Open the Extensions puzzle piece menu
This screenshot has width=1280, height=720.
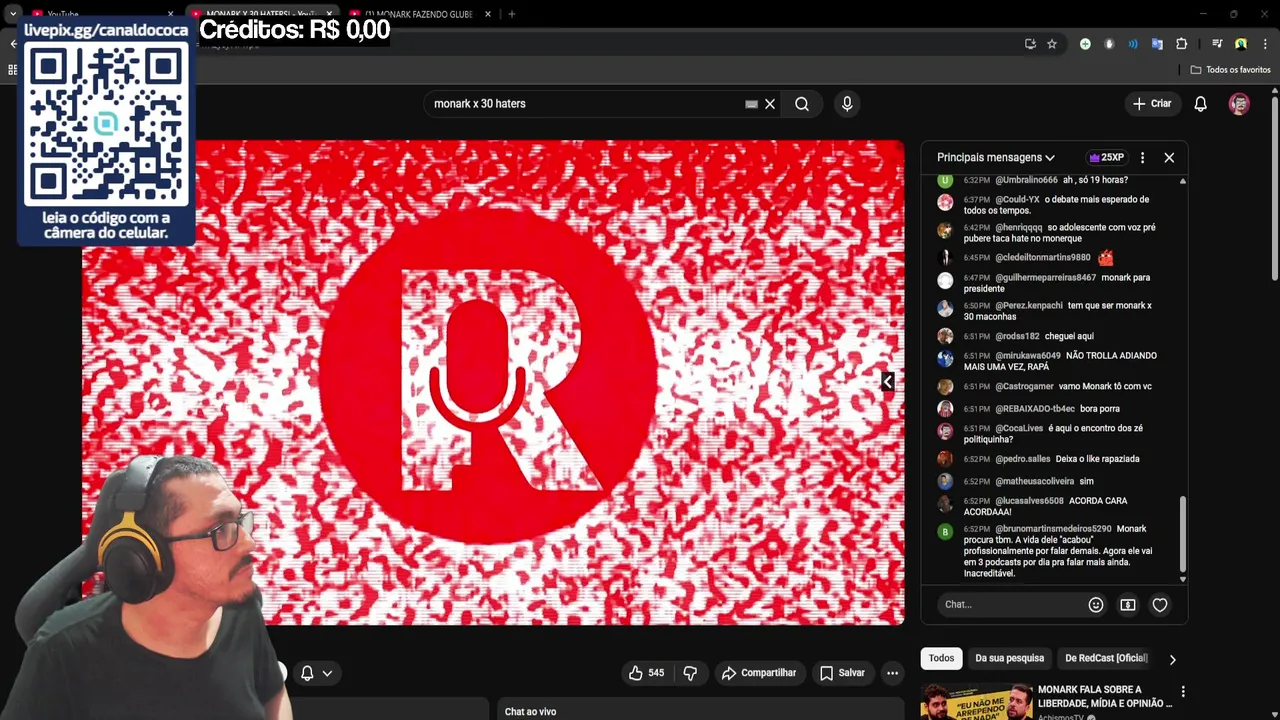point(1181,44)
